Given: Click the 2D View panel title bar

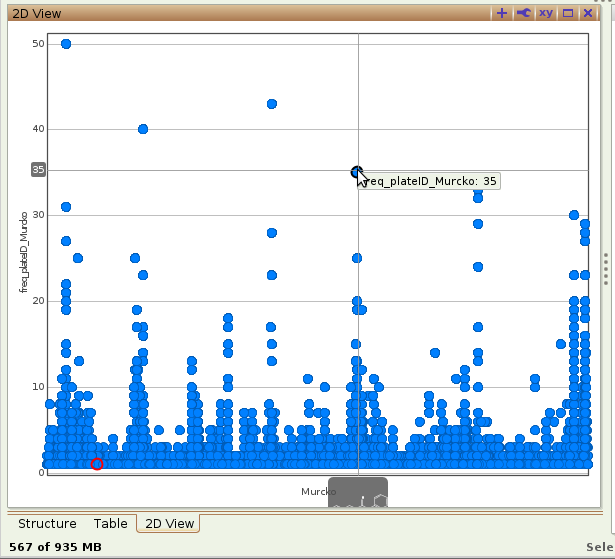Looking at the screenshot, I should [250, 13].
